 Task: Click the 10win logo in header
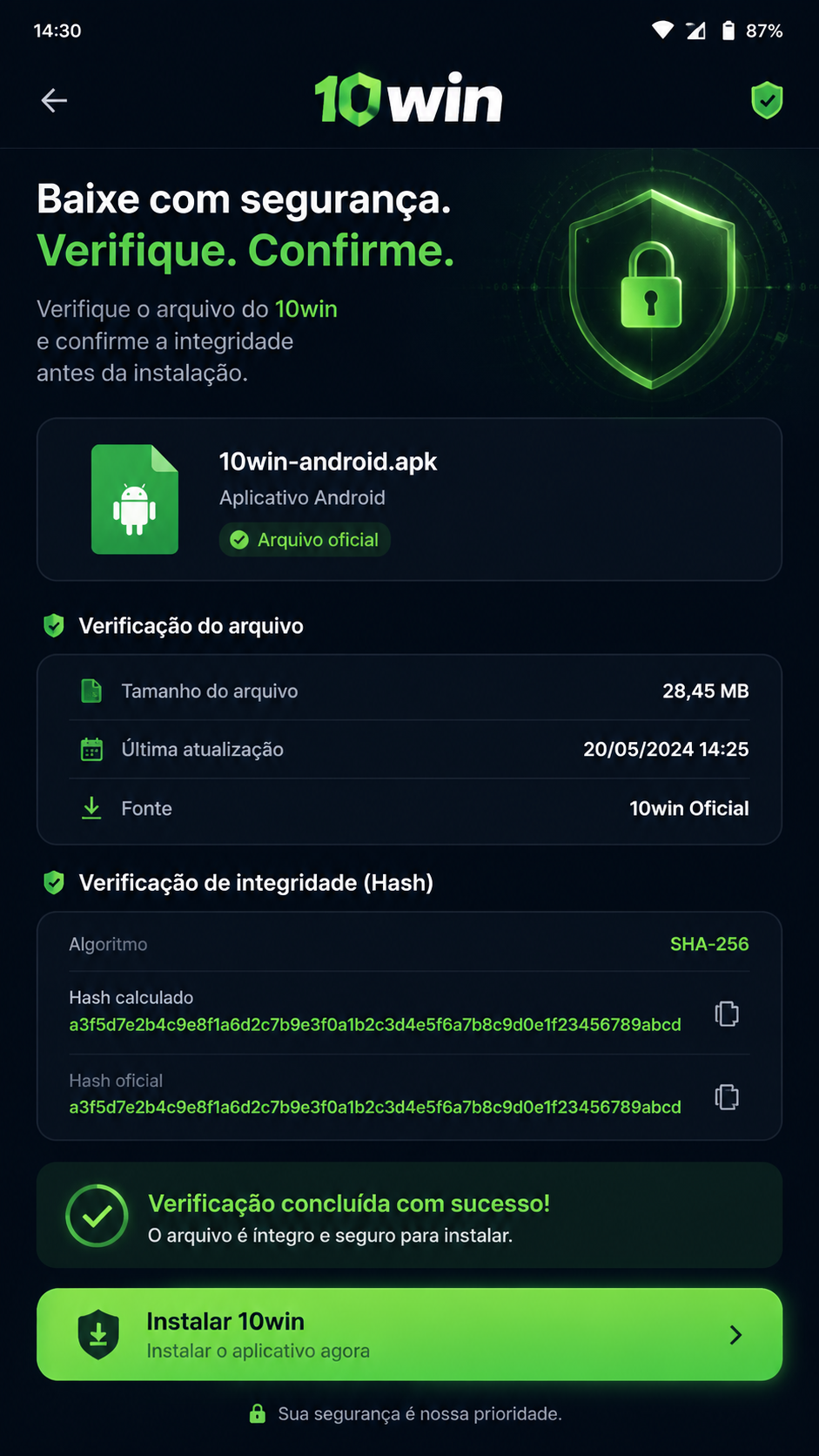pos(408,100)
